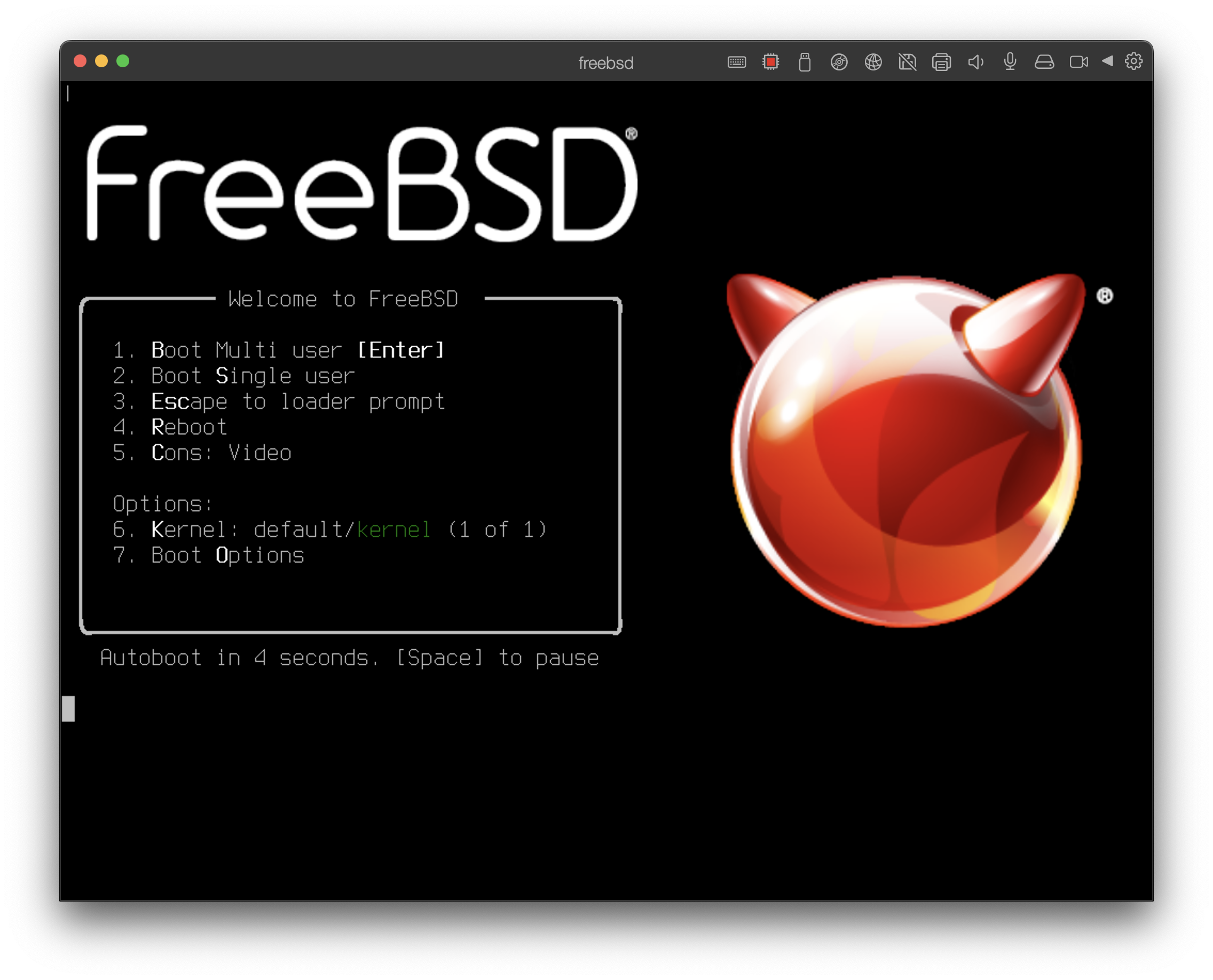This screenshot has width=1213, height=980.
Task: Click the large FreeBSD wordmark logo
Action: (x=362, y=184)
